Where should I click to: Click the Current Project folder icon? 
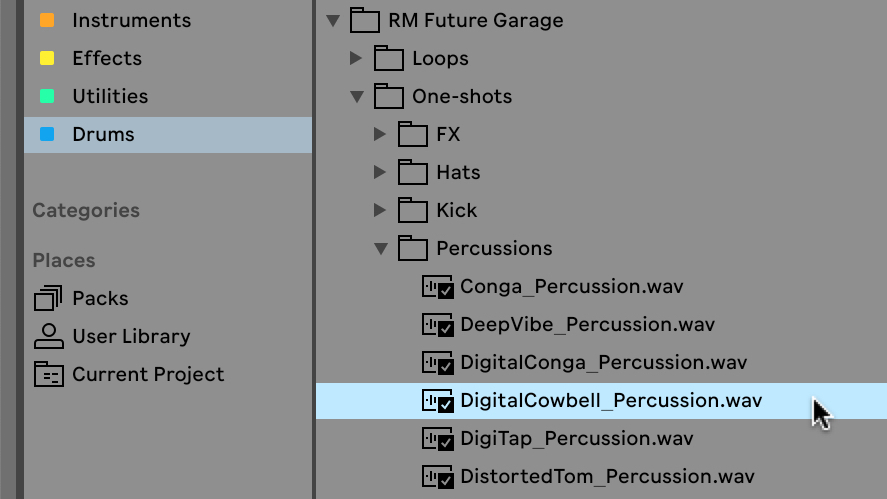(x=49, y=374)
